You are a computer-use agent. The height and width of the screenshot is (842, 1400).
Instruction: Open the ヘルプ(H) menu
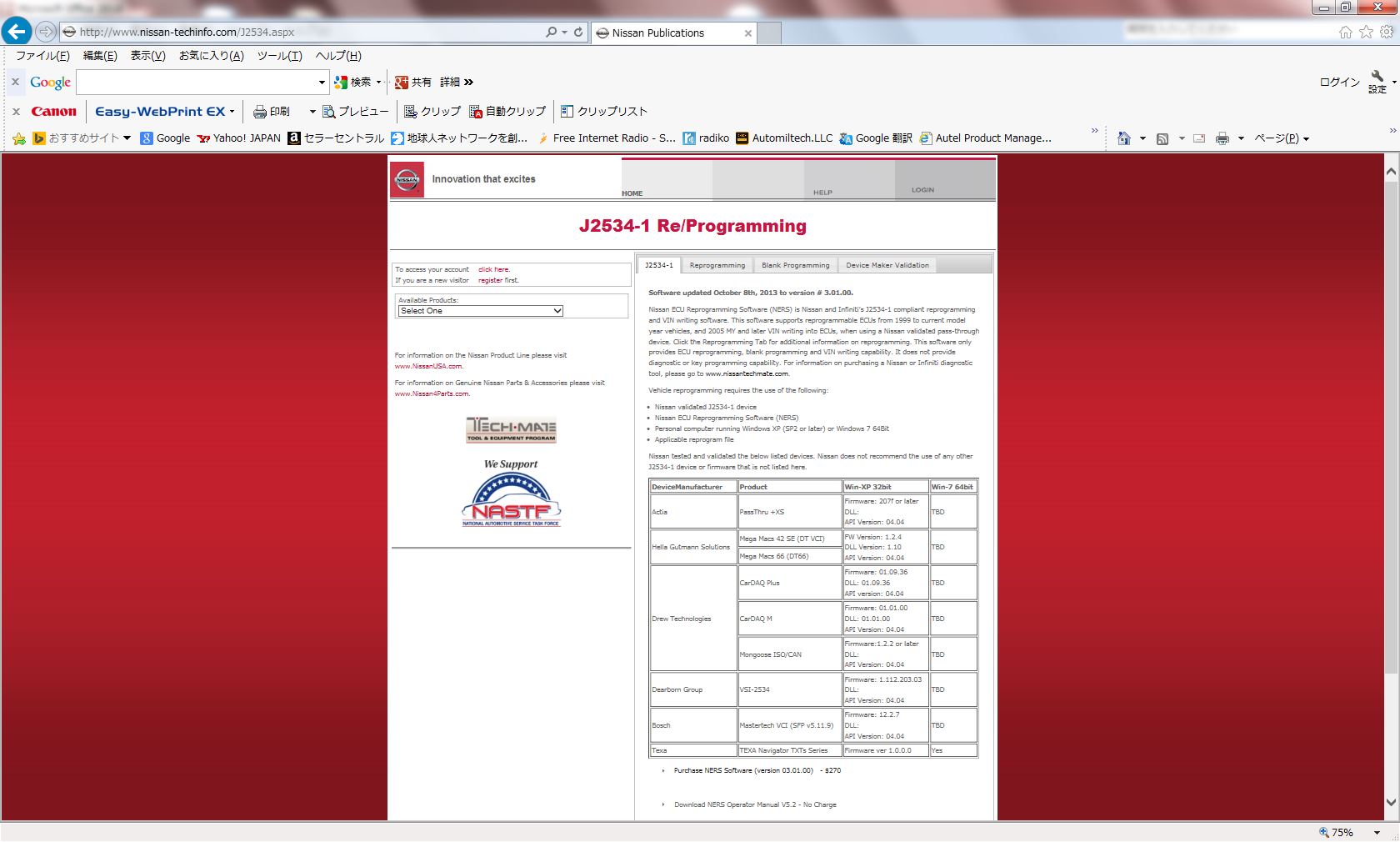pyautogui.click(x=338, y=56)
